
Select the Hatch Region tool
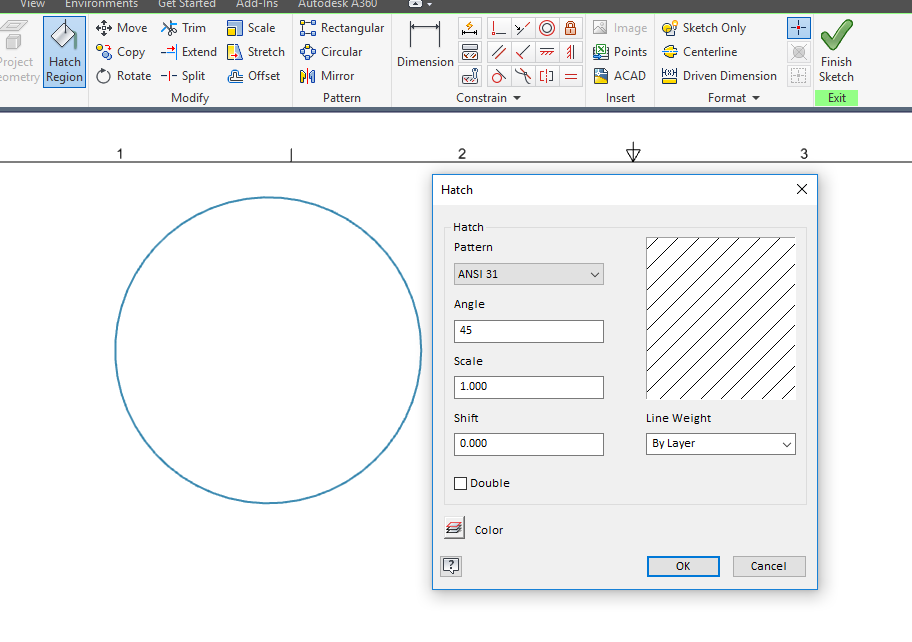click(x=65, y=52)
